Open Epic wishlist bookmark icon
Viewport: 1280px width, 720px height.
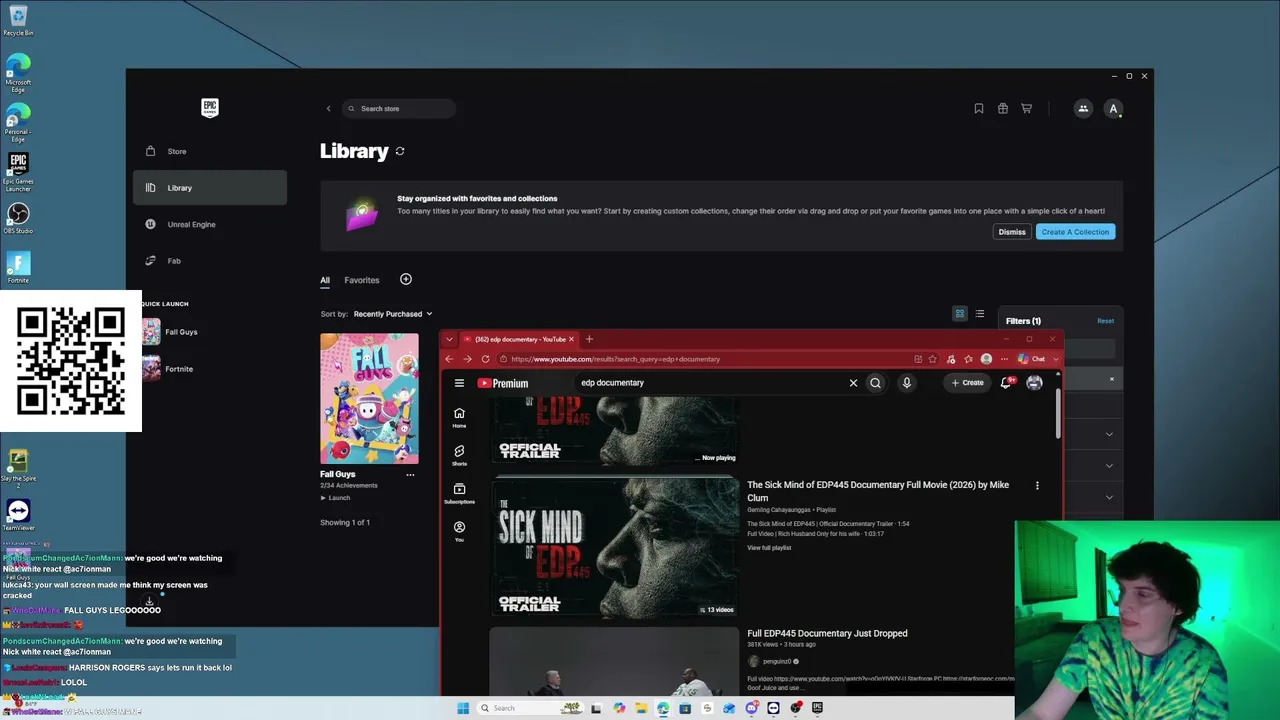[979, 109]
